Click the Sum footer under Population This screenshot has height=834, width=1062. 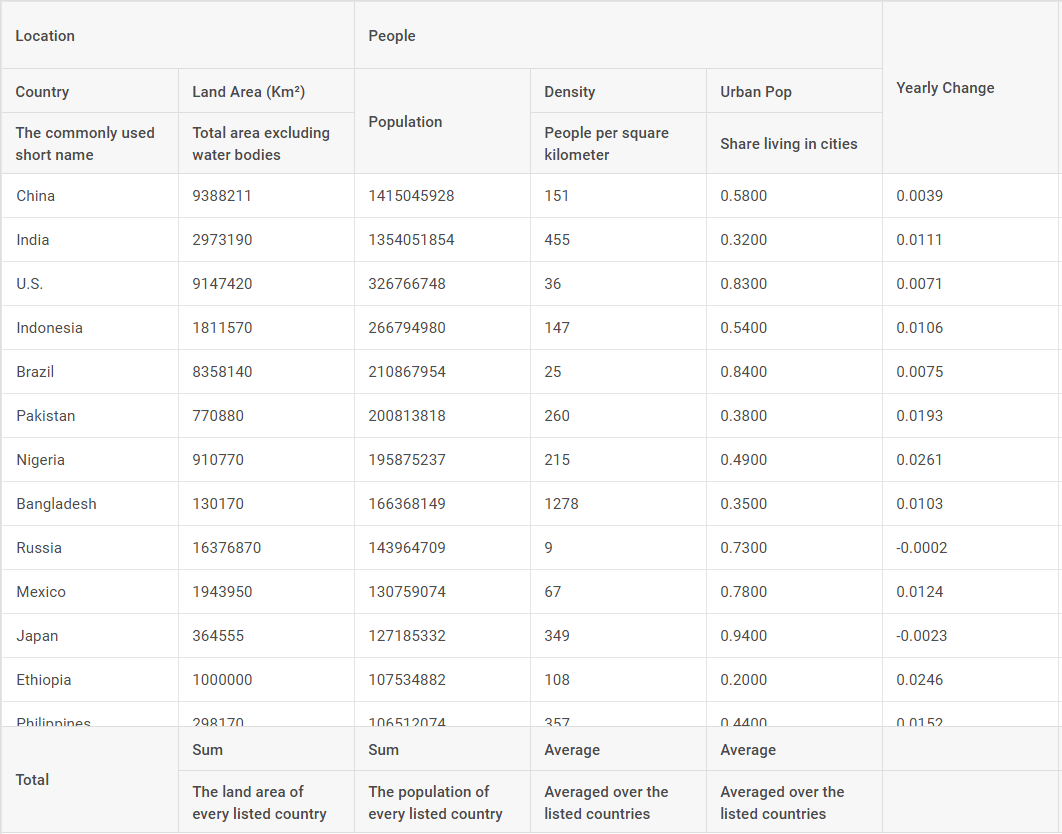click(x=442, y=749)
